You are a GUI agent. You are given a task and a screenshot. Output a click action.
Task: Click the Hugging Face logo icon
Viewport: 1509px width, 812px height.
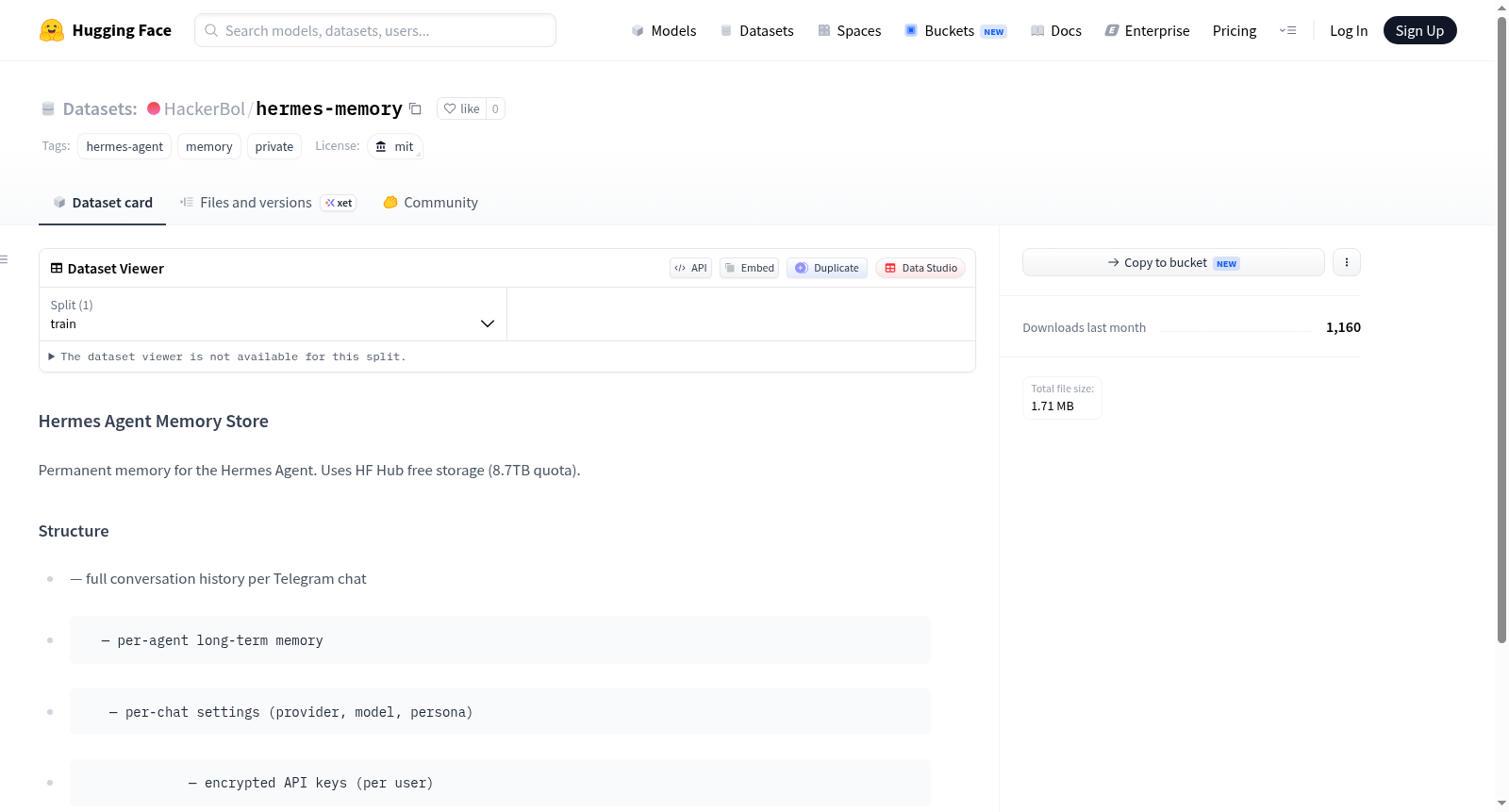pyautogui.click(x=52, y=30)
